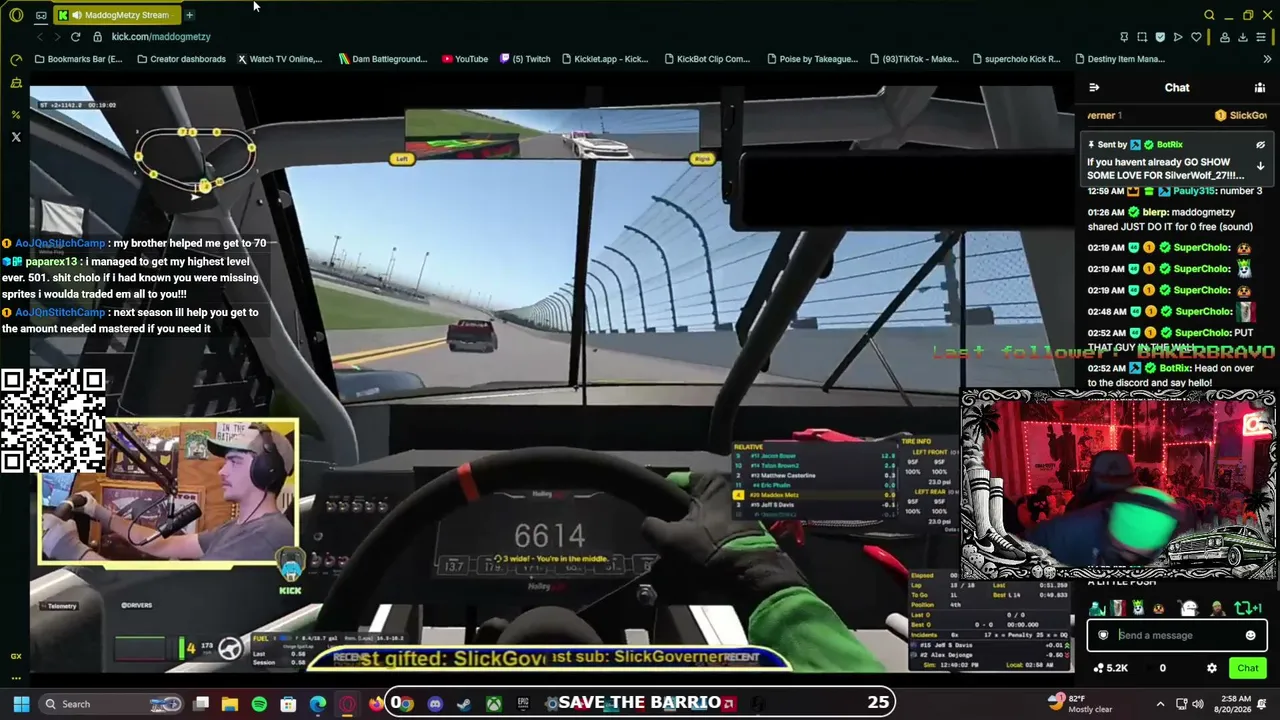Open the (93) TikTok bookmark
The height and width of the screenshot is (720, 1280).
pyautogui.click(x=915, y=59)
